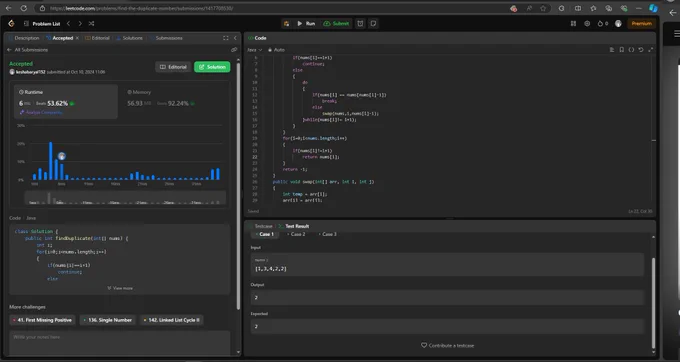Screen dimensions: 680x362
Task: Select the Runtime stats card
Action: coord(65,101)
